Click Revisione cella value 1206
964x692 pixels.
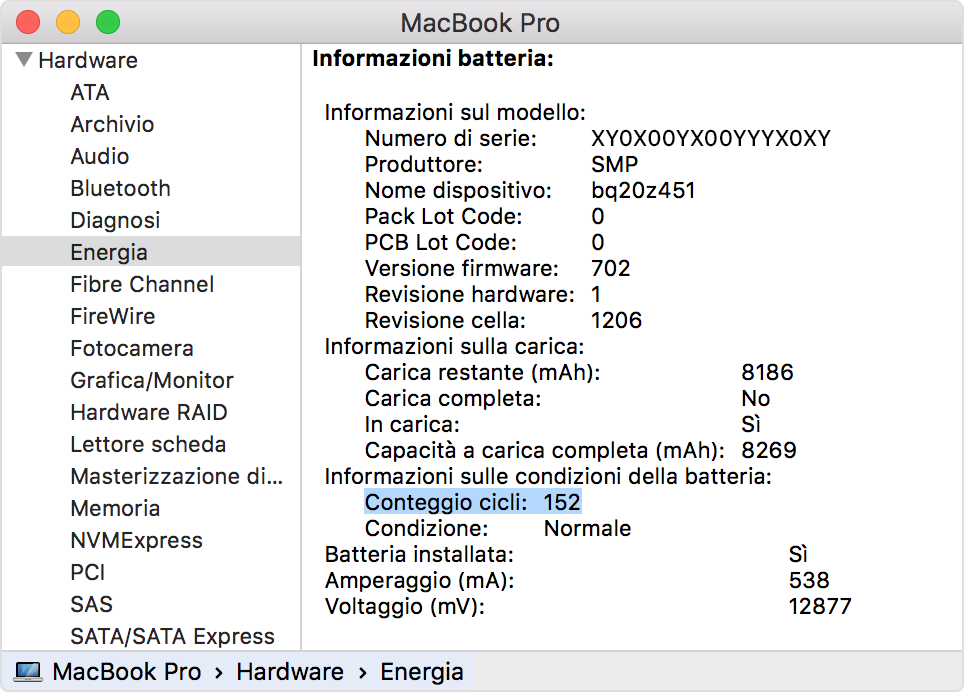616,320
